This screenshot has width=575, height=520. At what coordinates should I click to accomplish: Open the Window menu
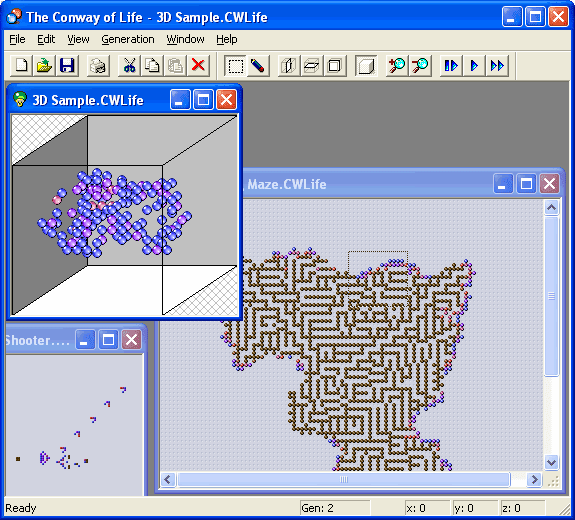(185, 39)
